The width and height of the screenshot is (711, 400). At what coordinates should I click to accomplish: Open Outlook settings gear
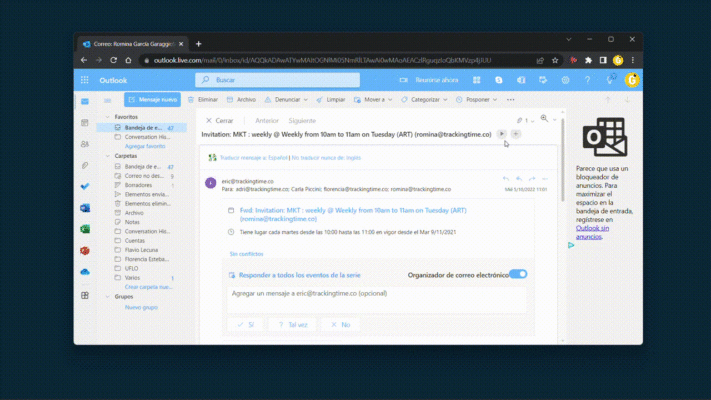565,80
